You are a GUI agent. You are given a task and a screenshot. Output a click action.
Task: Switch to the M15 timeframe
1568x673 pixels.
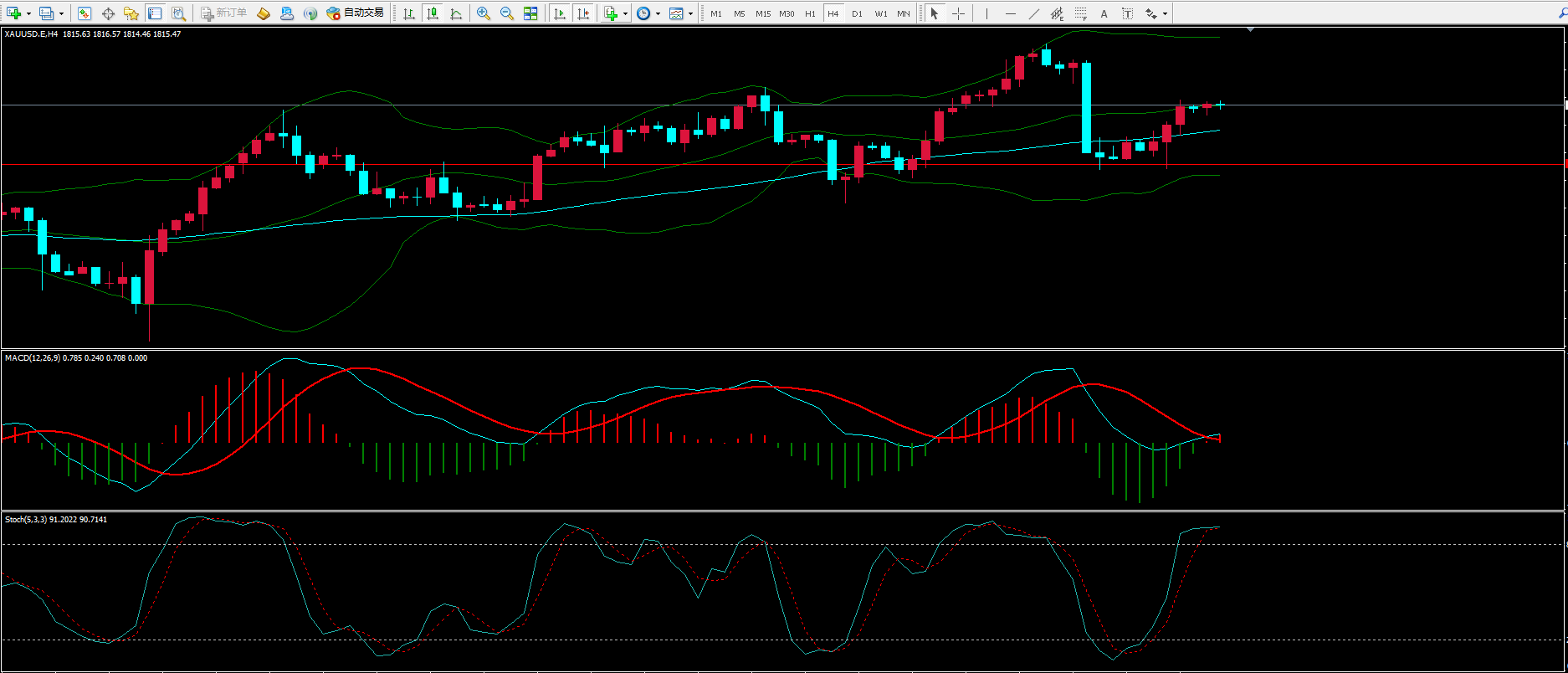tap(762, 13)
